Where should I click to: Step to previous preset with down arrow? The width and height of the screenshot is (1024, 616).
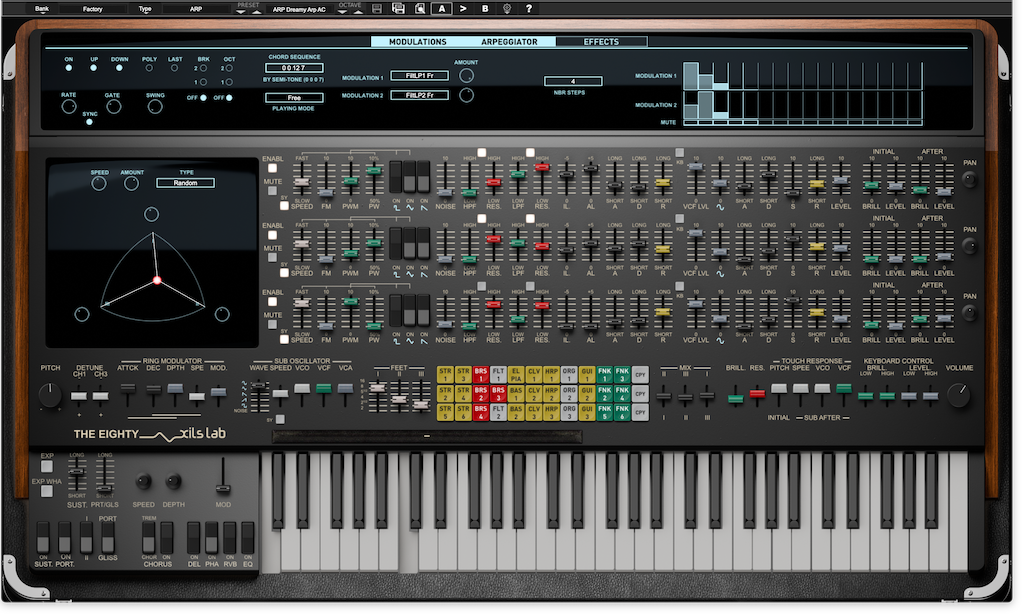[241, 12]
